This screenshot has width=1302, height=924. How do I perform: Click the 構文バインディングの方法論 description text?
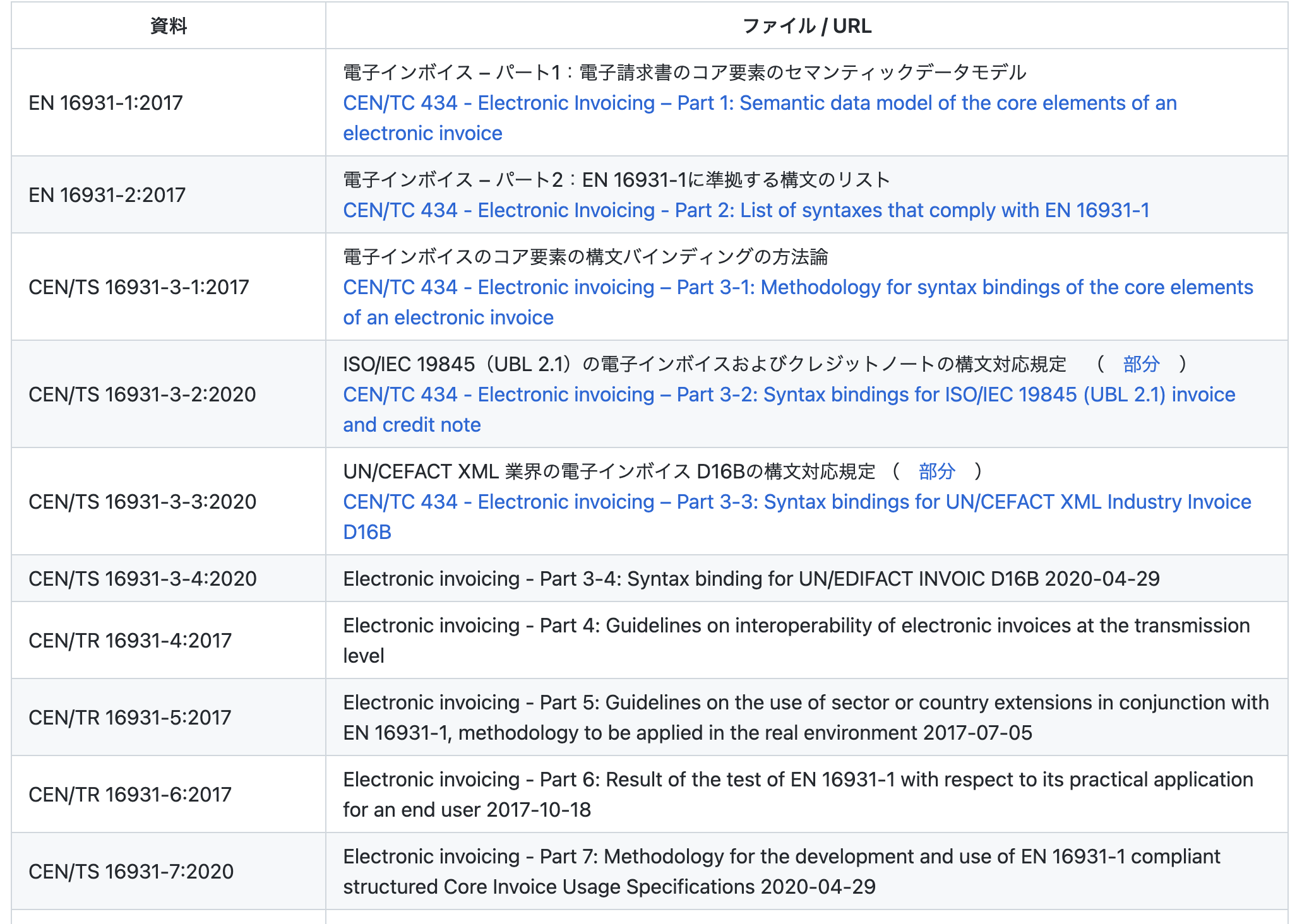pyautogui.click(x=585, y=257)
